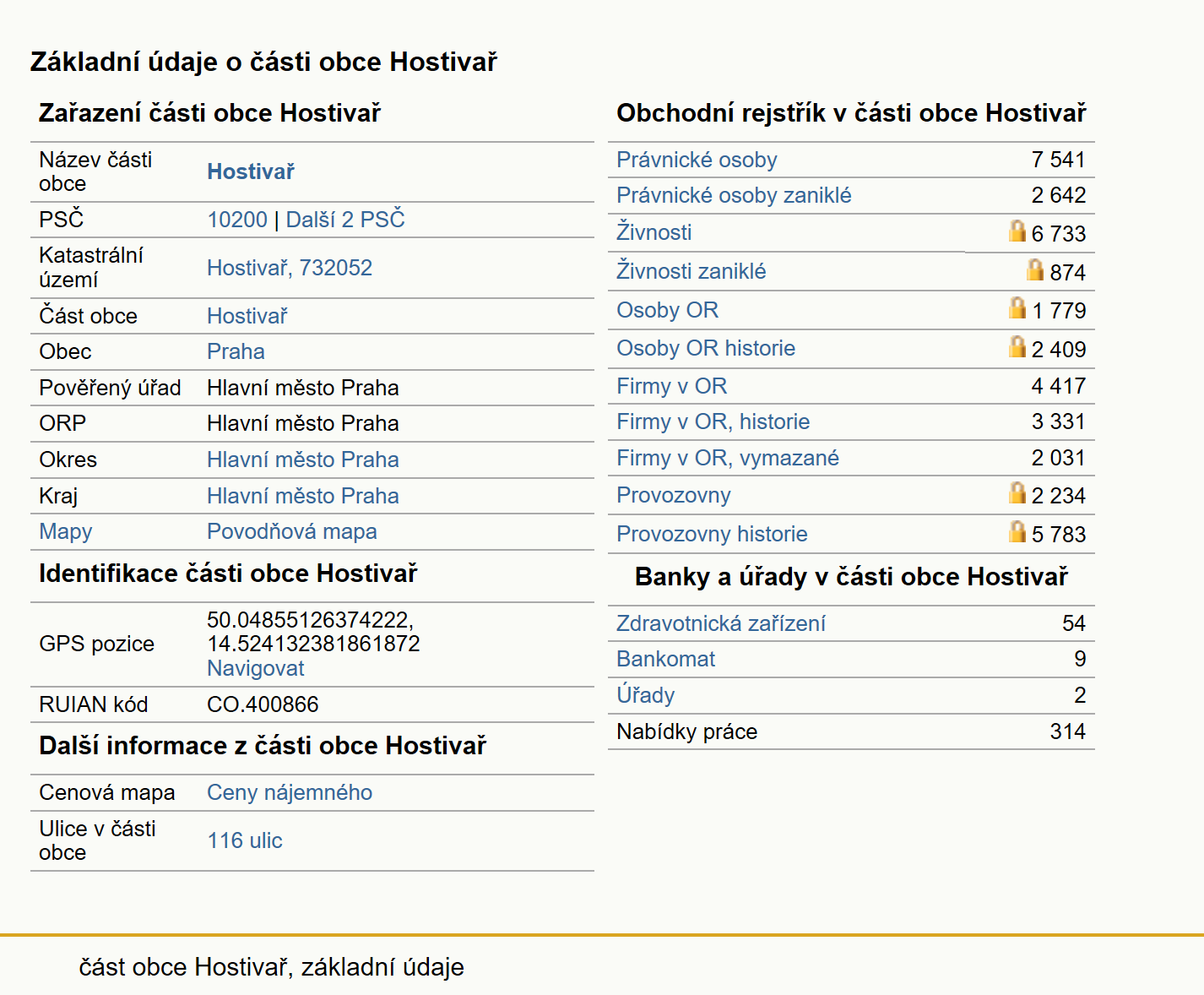
Task: Open the Úřady link
Action: [x=646, y=695]
